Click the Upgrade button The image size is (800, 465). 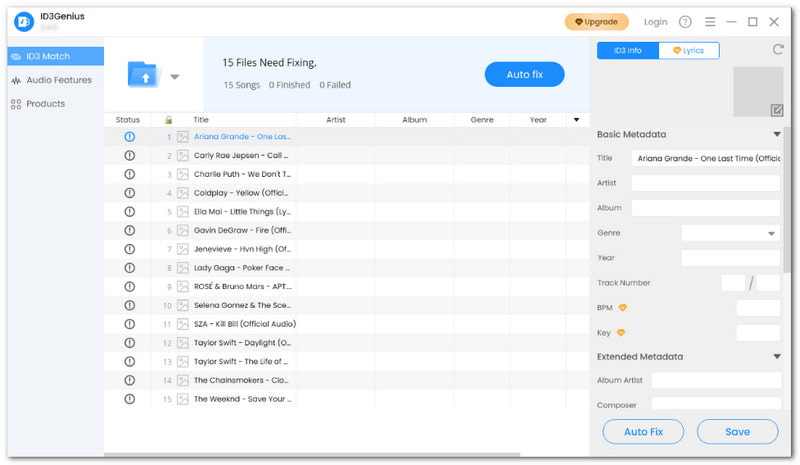pos(596,22)
